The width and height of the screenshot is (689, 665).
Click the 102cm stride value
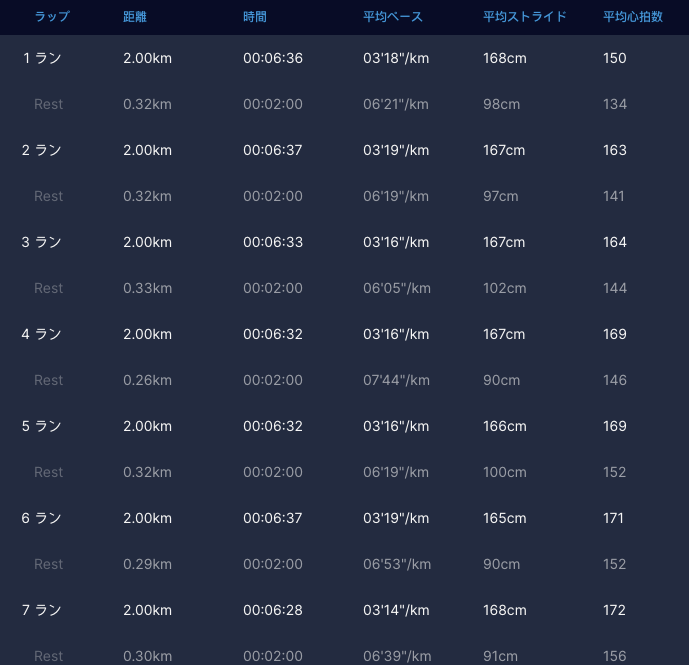tap(504, 288)
